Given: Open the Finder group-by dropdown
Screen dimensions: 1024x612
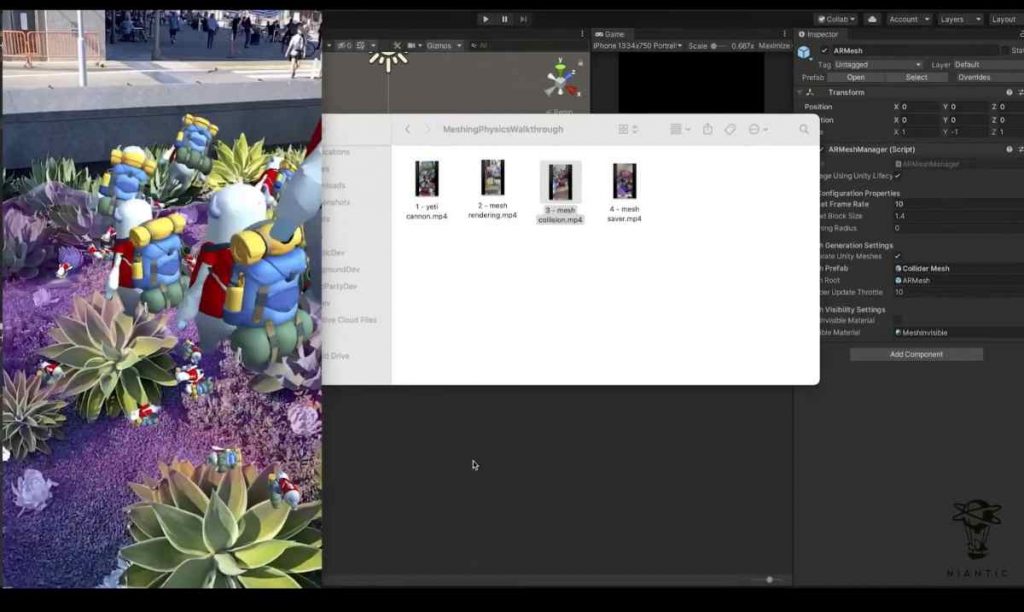Looking at the screenshot, I should (680, 129).
